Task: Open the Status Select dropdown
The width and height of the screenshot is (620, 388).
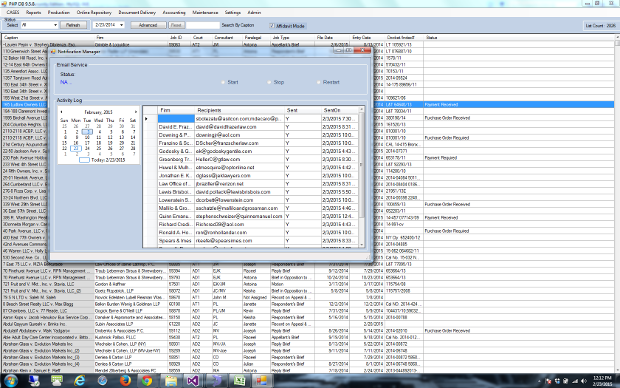Action: coord(55,25)
